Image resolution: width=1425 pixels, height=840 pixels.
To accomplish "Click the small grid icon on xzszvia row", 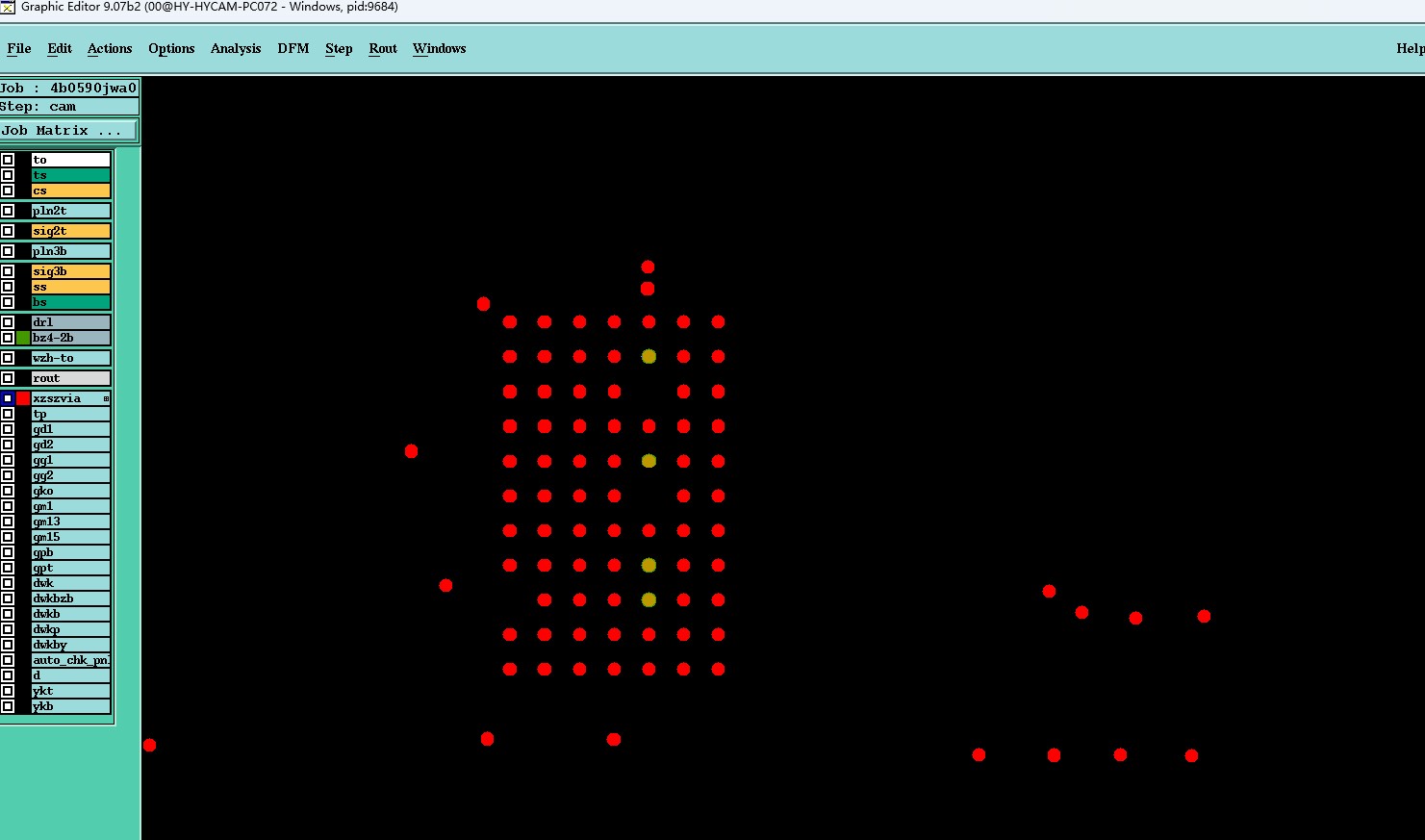I will point(106,398).
